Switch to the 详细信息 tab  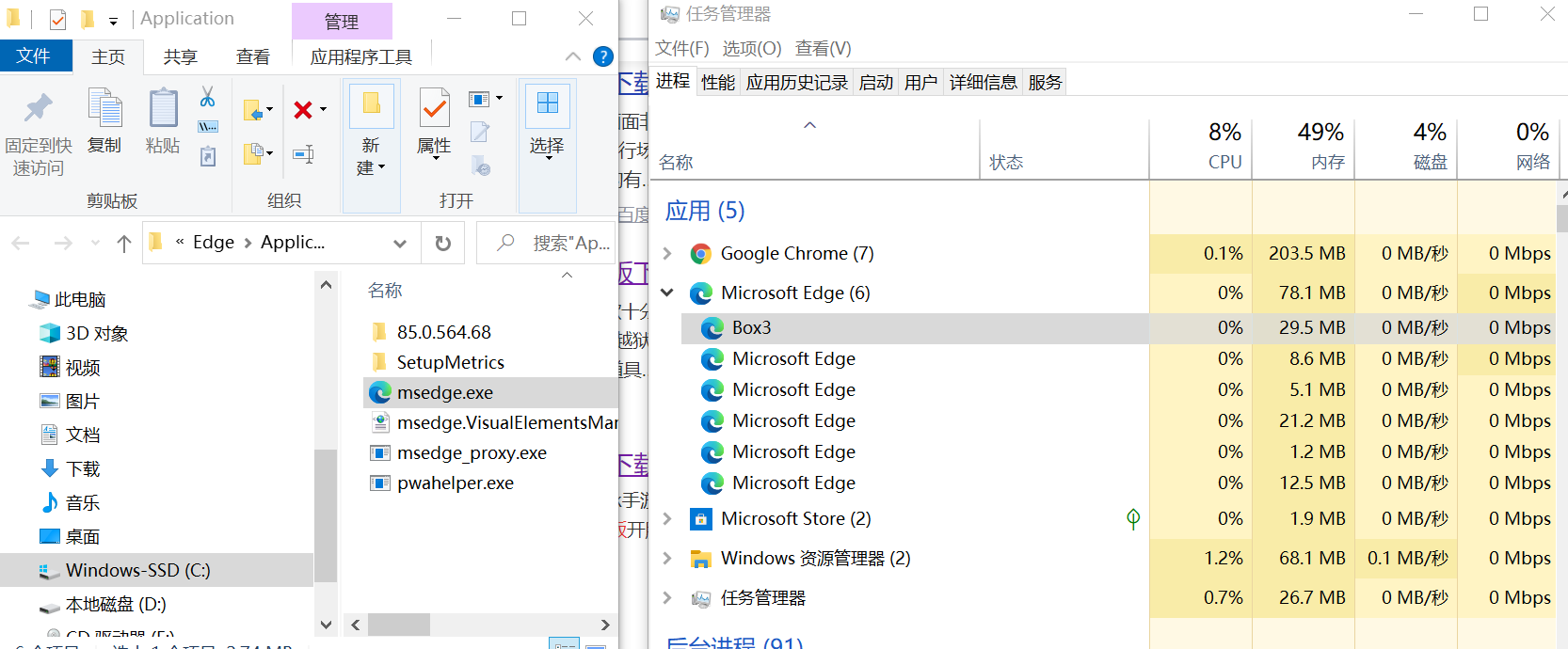coord(984,83)
